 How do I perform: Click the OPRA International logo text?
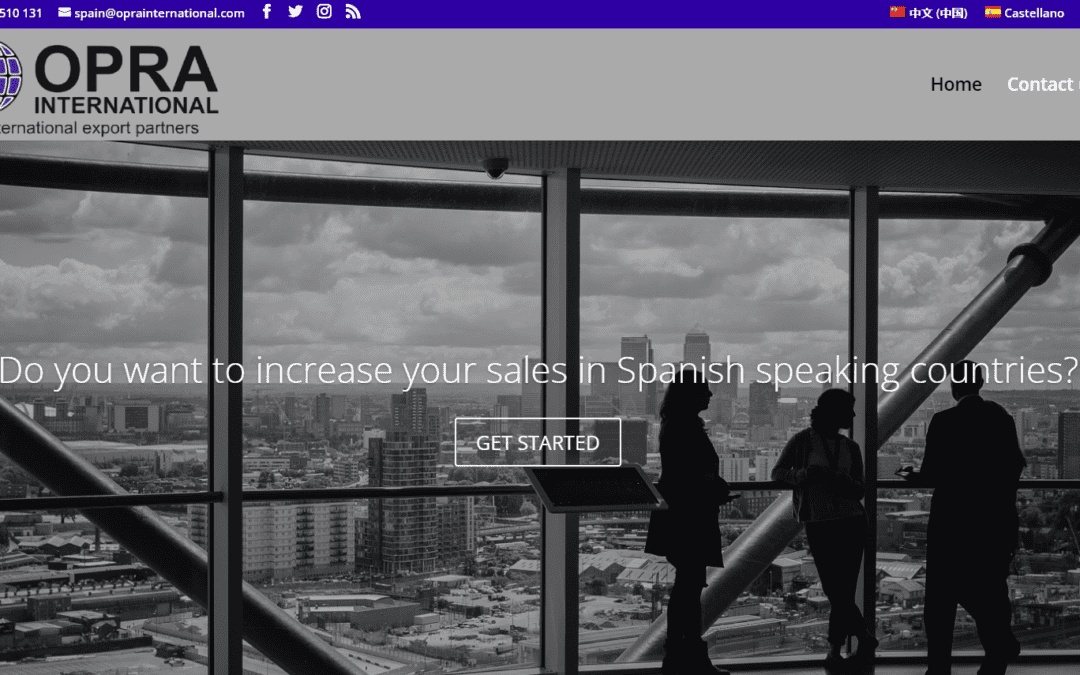pyautogui.click(x=125, y=79)
